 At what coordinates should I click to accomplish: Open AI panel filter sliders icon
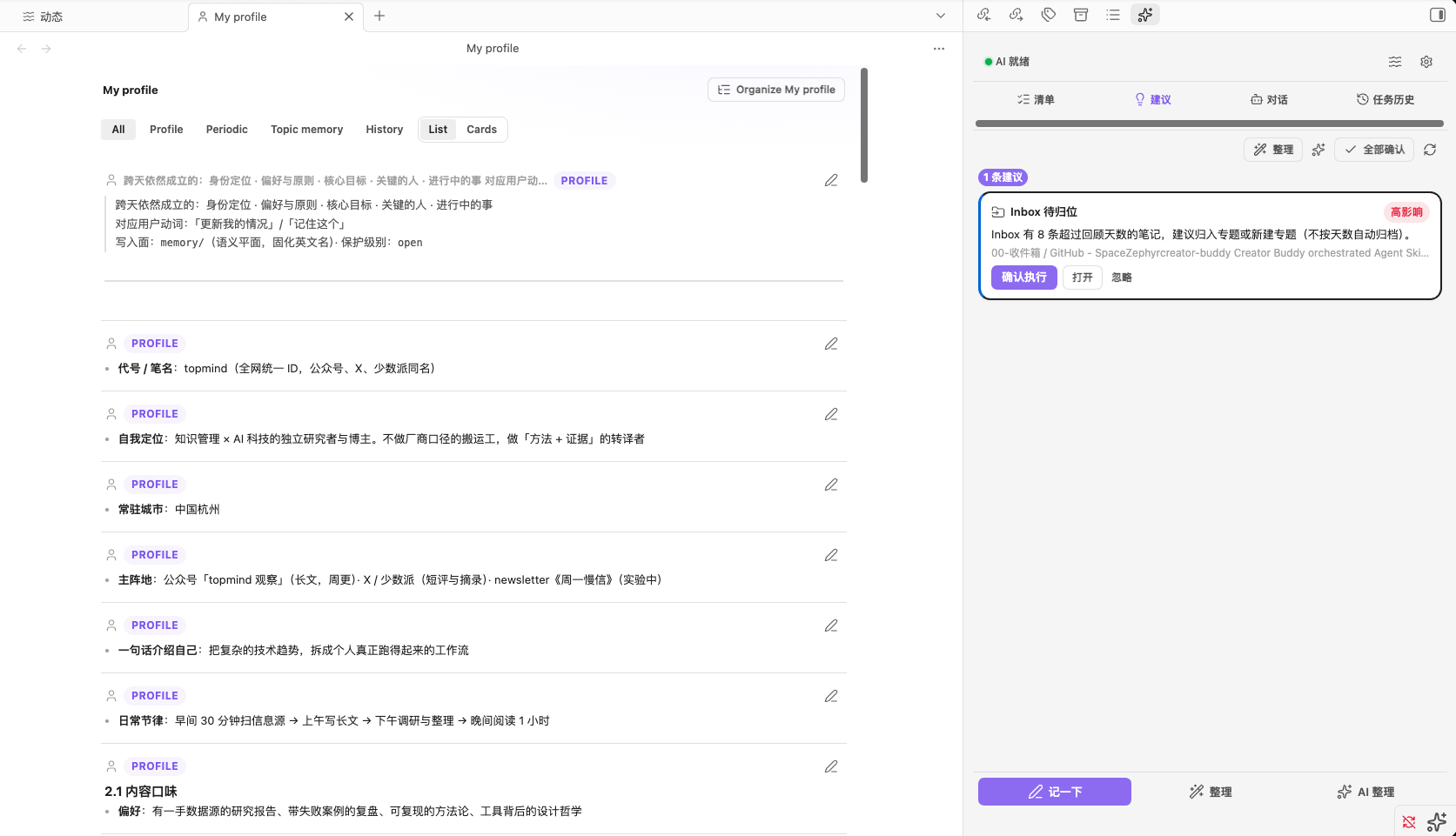1395,62
